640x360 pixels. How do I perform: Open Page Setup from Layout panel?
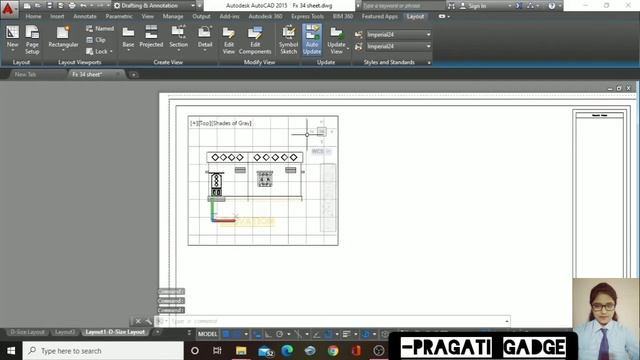tap(32, 40)
